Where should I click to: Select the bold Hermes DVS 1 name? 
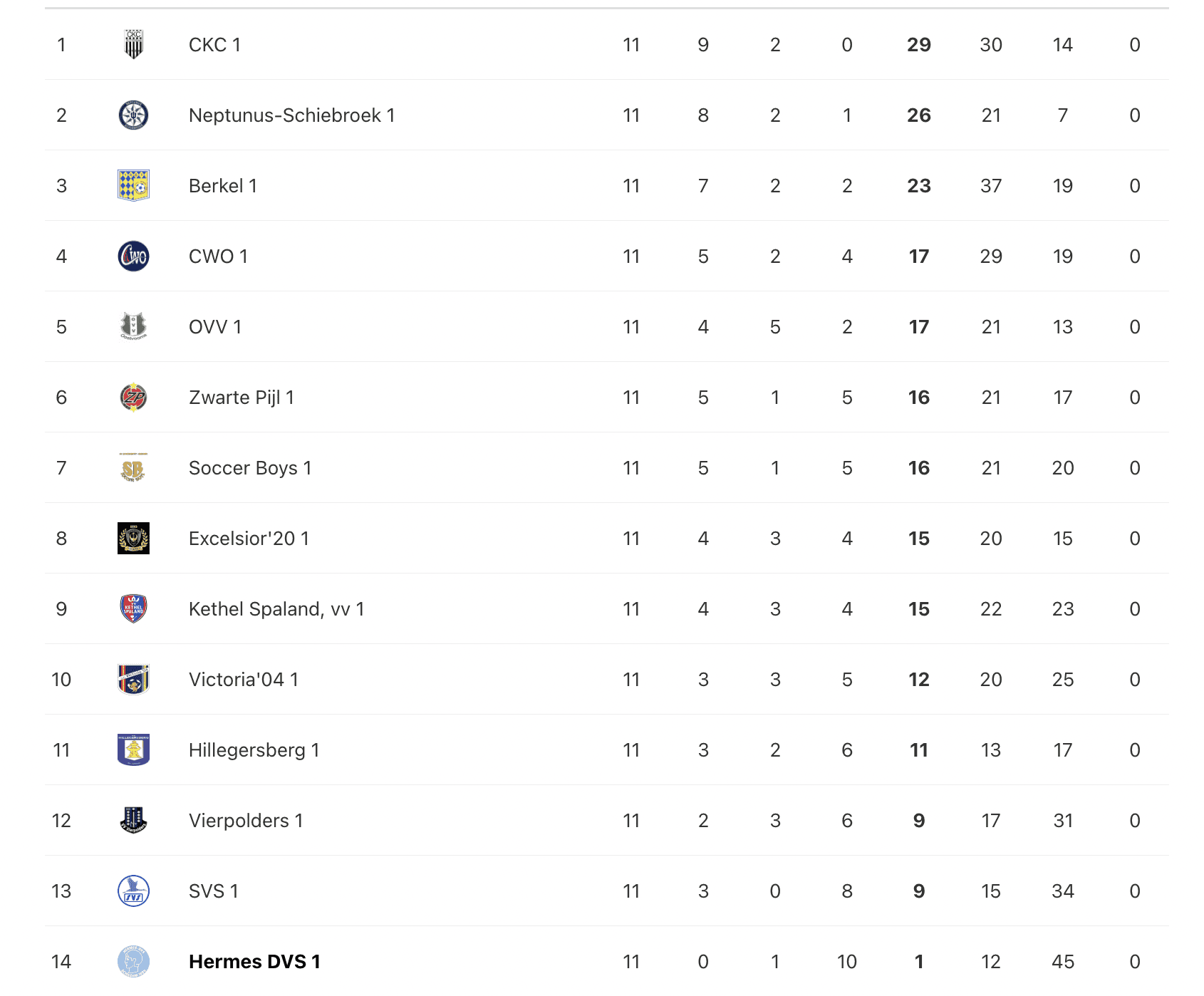[x=254, y=962]
